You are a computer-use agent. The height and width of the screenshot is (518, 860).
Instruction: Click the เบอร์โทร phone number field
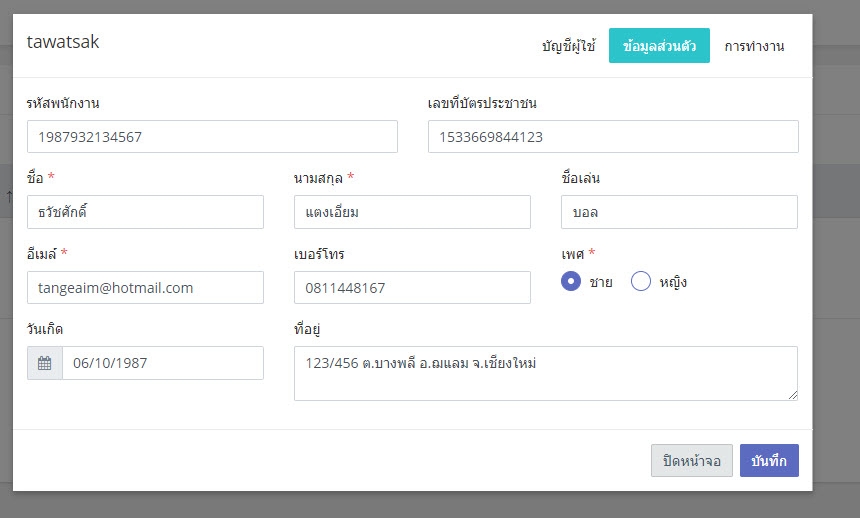tap(412, 288)
